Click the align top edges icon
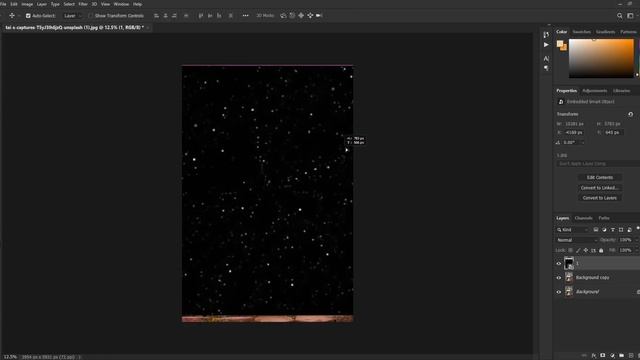 point(201,16)
